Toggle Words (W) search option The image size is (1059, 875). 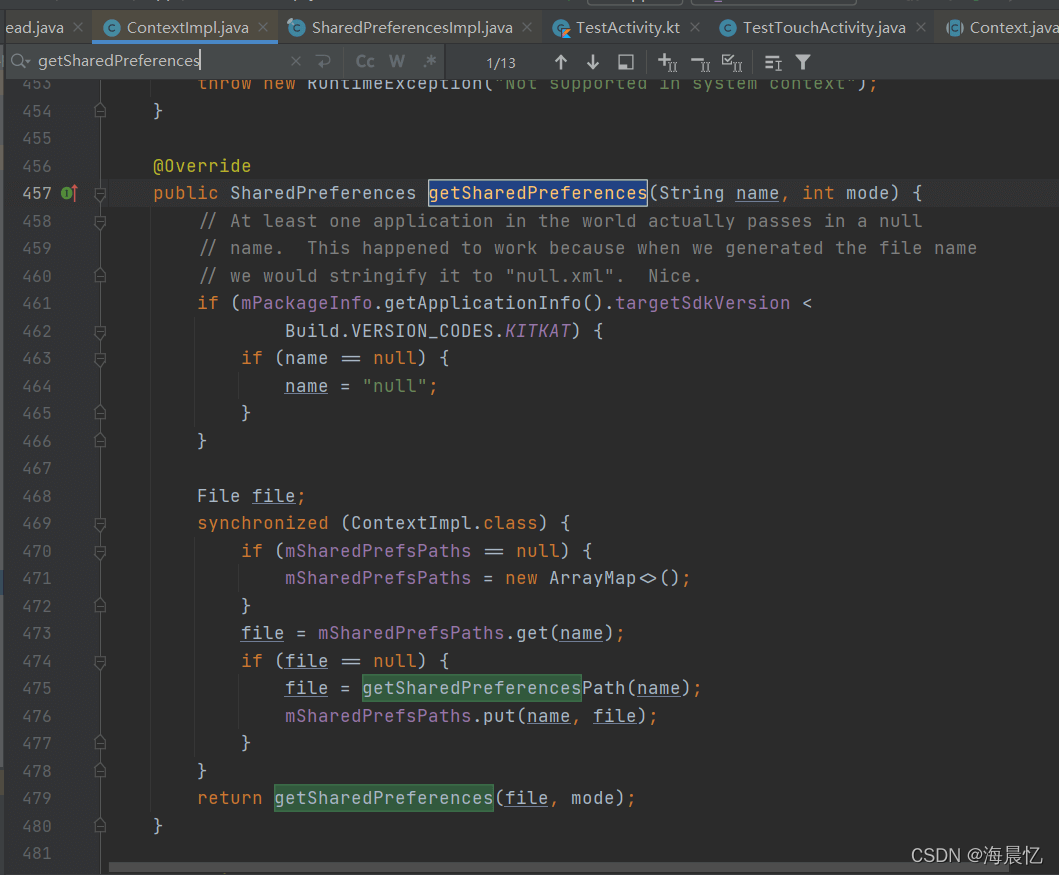[397, 61]
